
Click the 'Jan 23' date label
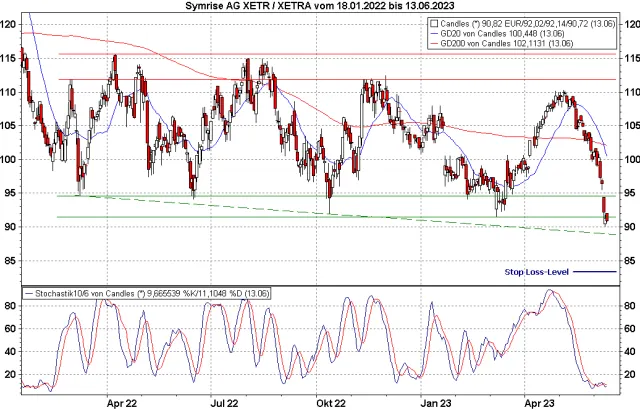tap(436, 403)
